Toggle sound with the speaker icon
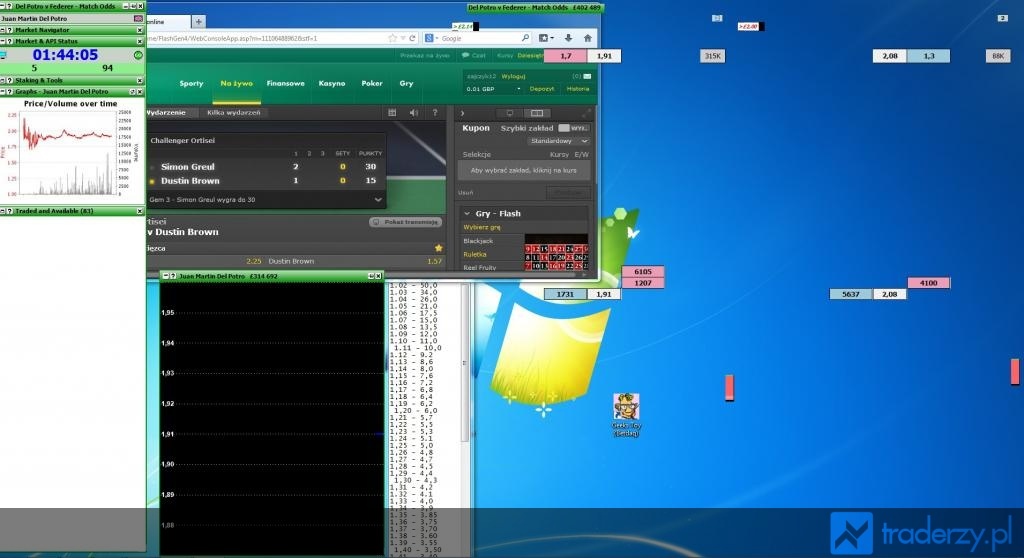Image resolution: width=1024 pixels, height=558 pixels. tap(413, 112)
